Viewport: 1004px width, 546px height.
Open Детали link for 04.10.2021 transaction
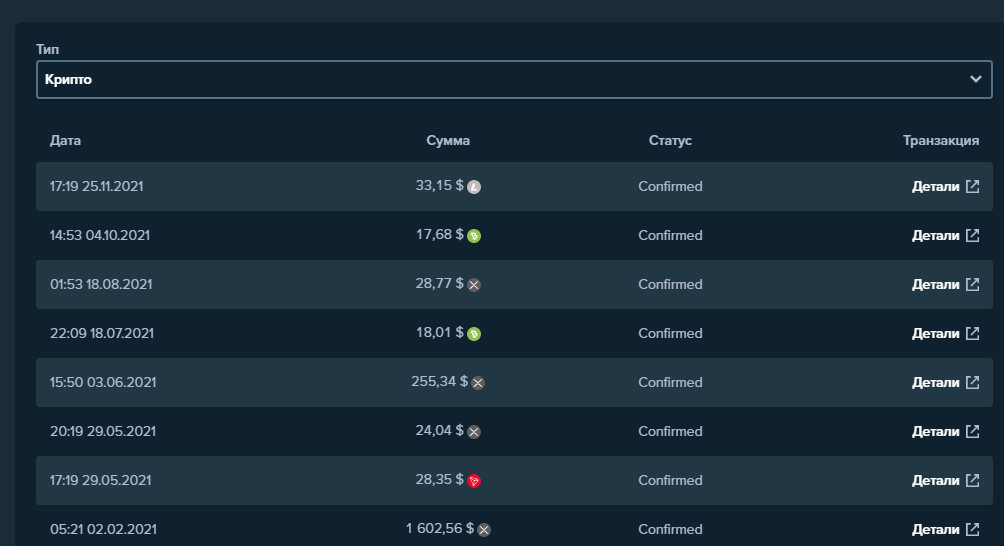click(935, 235)
